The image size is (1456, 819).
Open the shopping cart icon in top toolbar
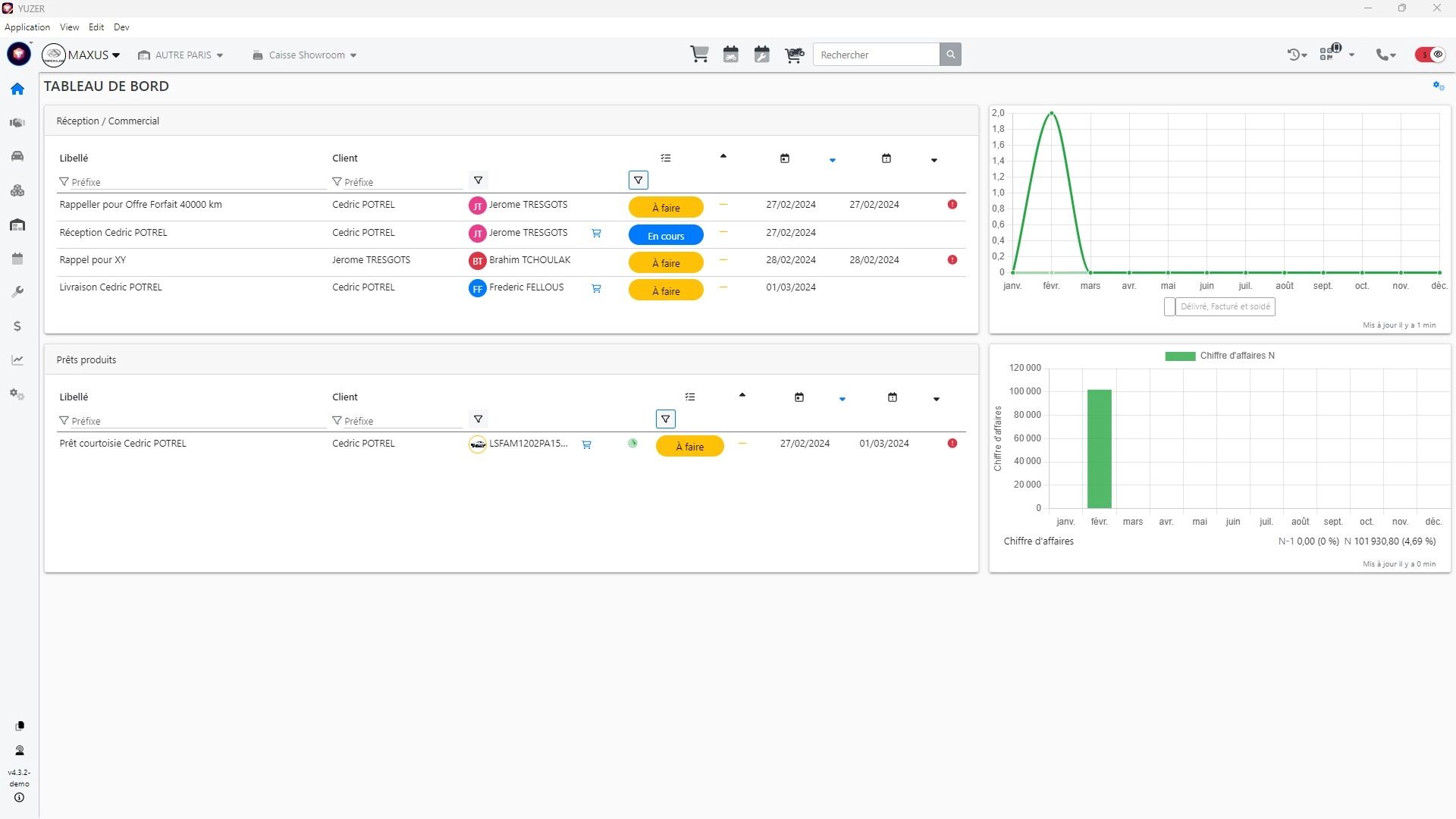click(x=699, y=55)
